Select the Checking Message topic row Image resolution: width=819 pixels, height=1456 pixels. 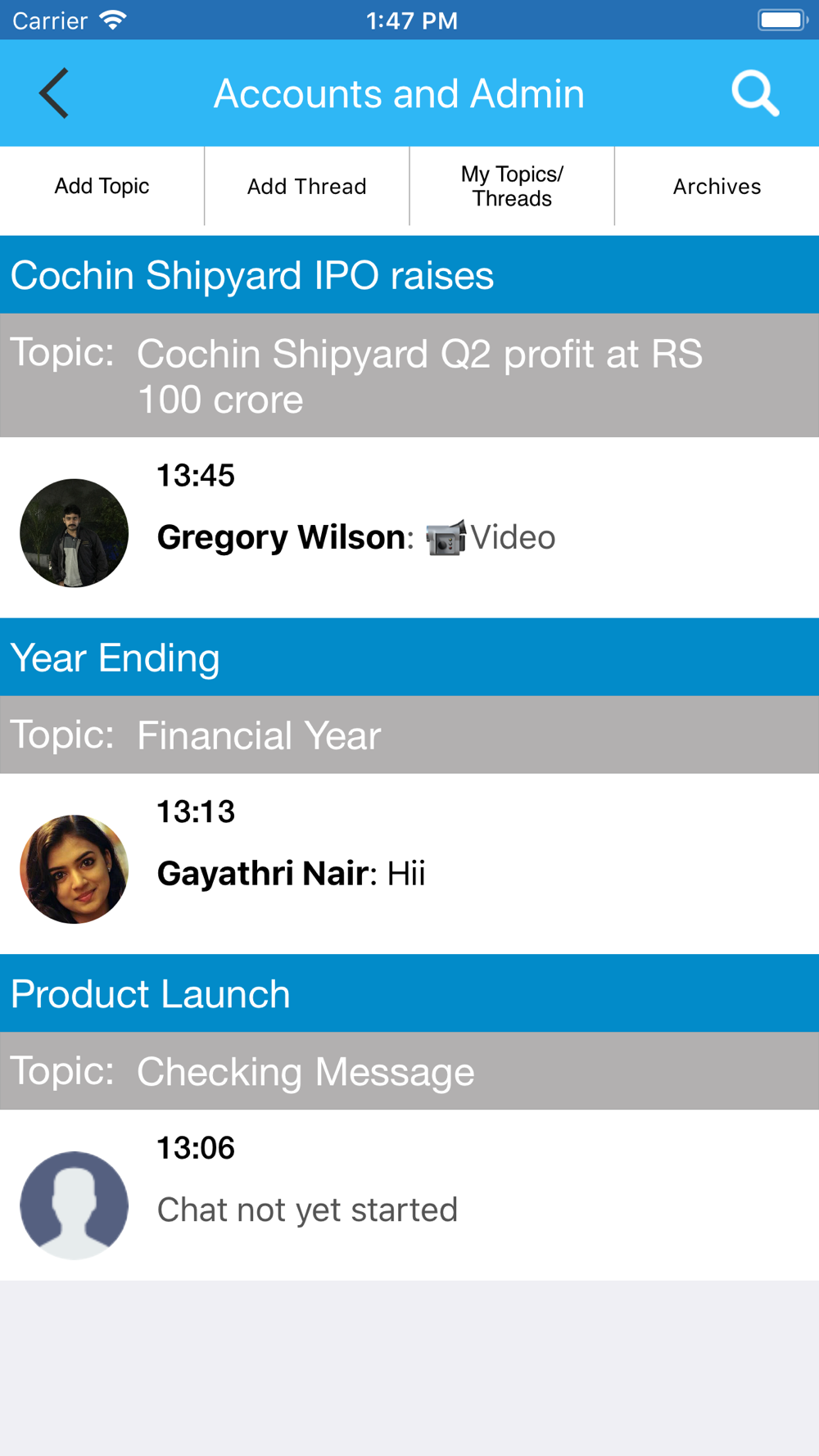pos(409,1071)
